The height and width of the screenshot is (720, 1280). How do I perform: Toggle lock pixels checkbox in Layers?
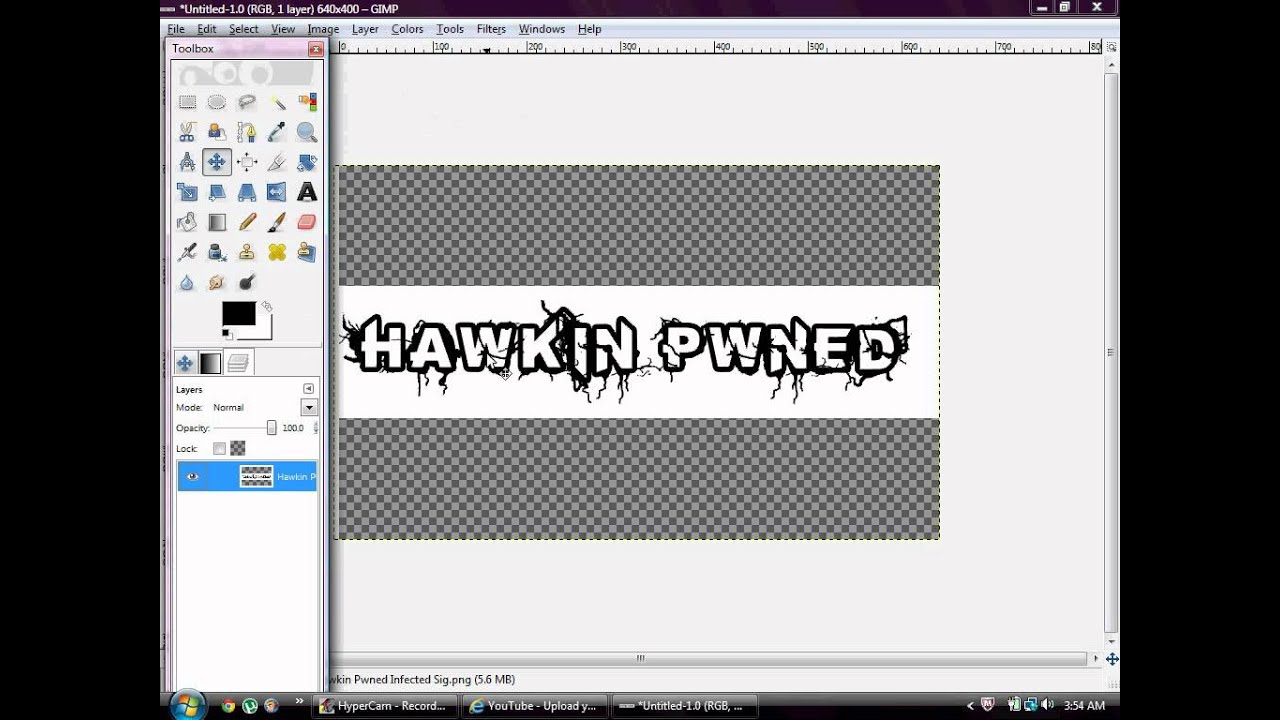[x=219, y=449]
